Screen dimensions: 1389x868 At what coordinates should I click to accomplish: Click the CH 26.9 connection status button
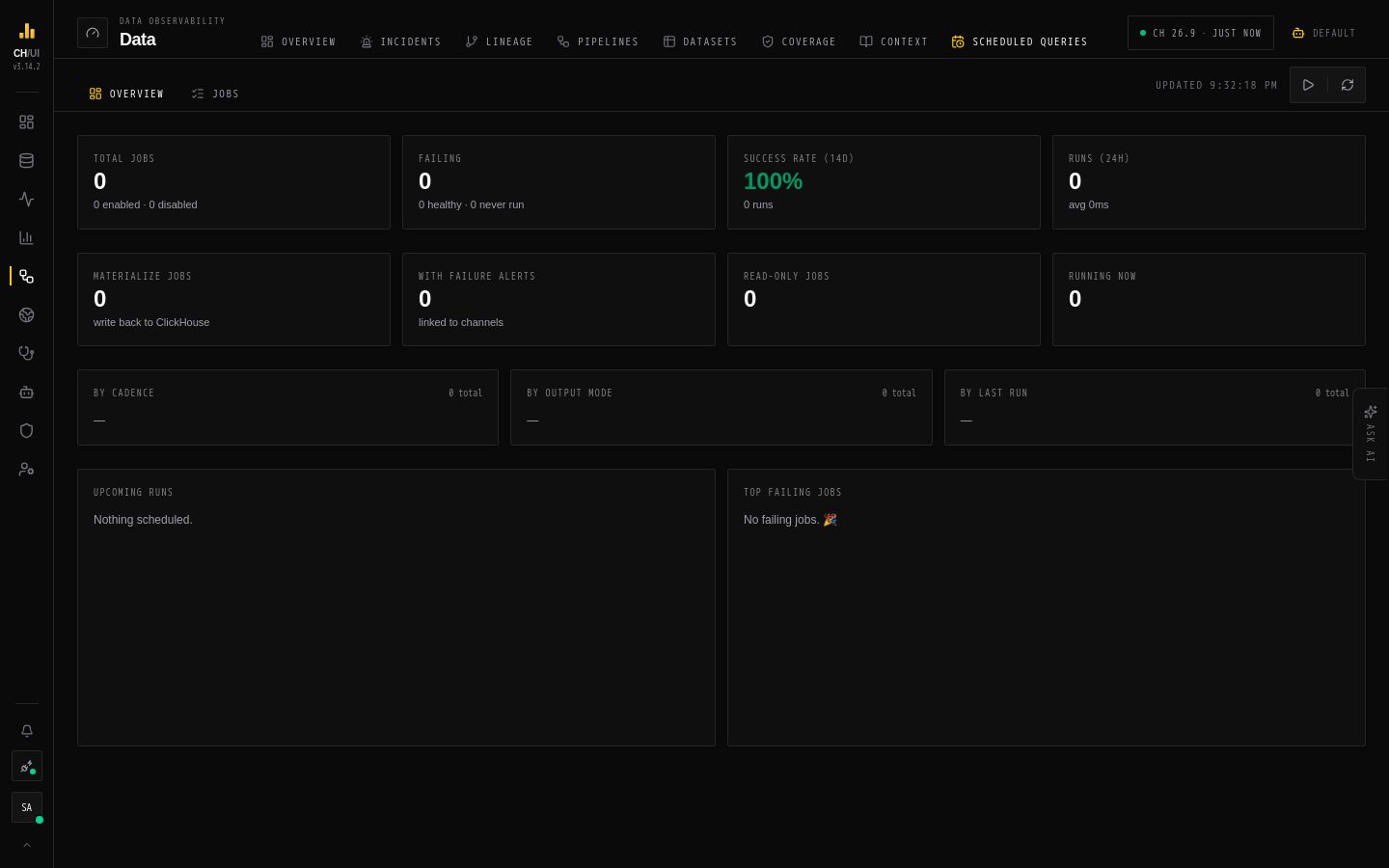tap(1201, 33)
